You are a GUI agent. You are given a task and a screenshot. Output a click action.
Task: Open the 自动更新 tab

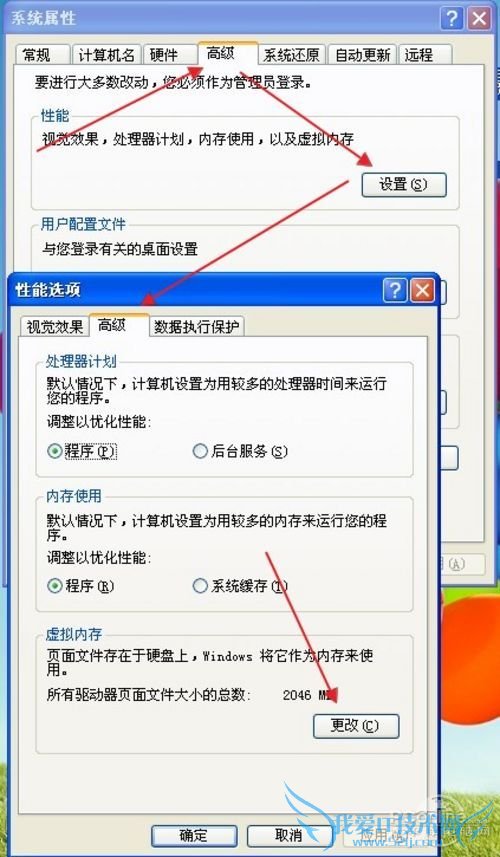362,55
